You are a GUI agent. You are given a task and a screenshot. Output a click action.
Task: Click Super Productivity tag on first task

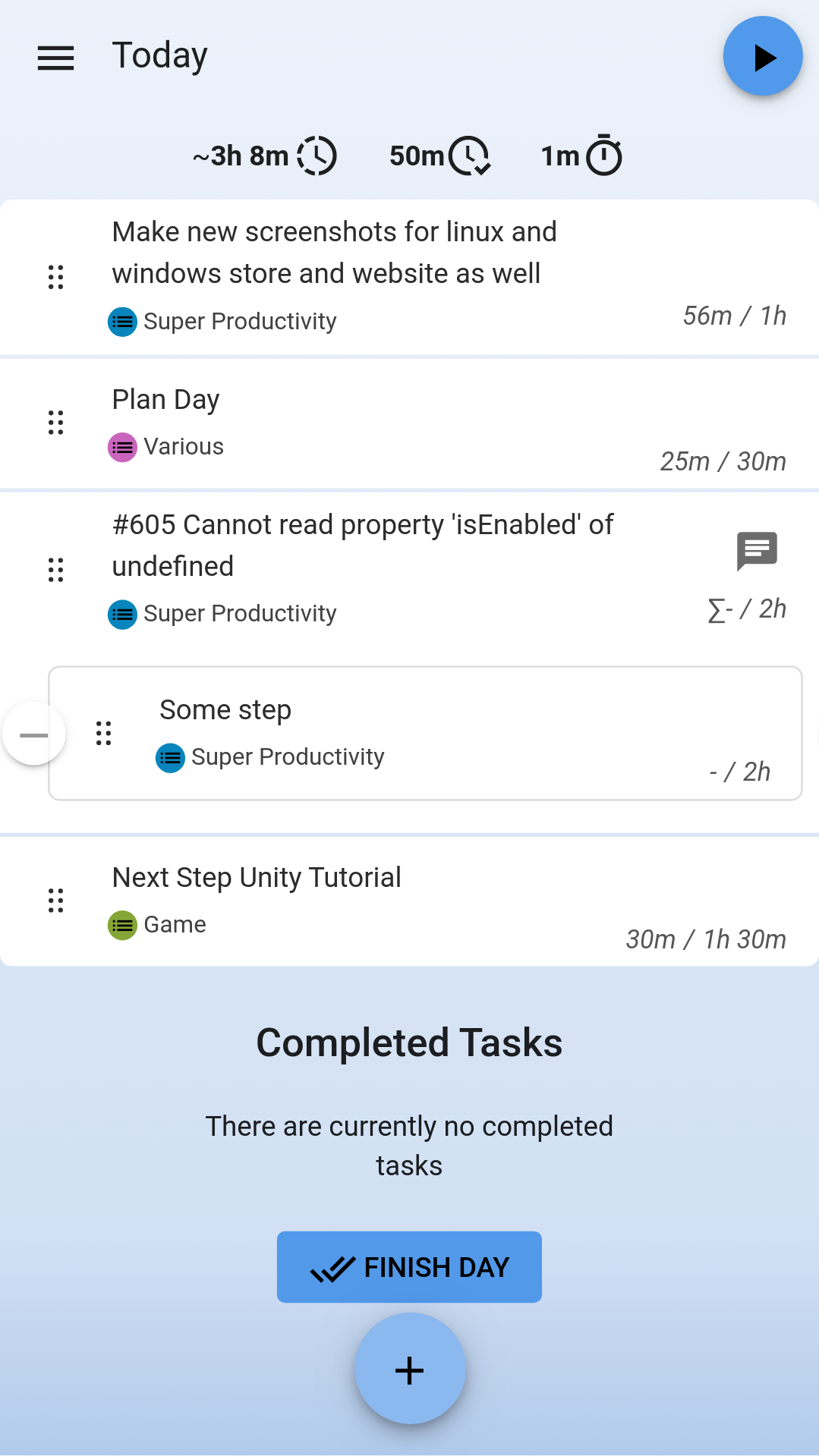pyautogui.click(x=222, y=322)
